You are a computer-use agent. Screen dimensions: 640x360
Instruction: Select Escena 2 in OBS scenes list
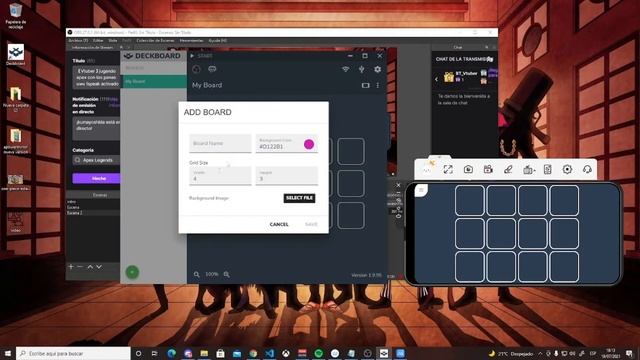click(x=93, y=213)
